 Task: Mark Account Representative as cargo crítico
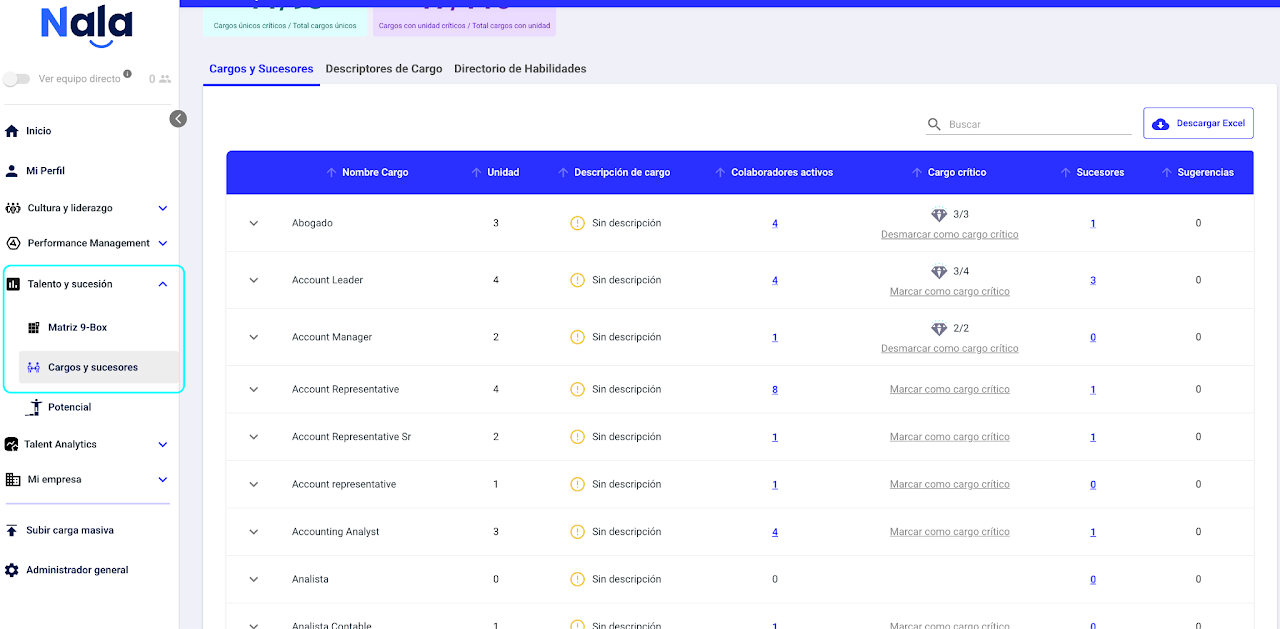coord(949,390)
